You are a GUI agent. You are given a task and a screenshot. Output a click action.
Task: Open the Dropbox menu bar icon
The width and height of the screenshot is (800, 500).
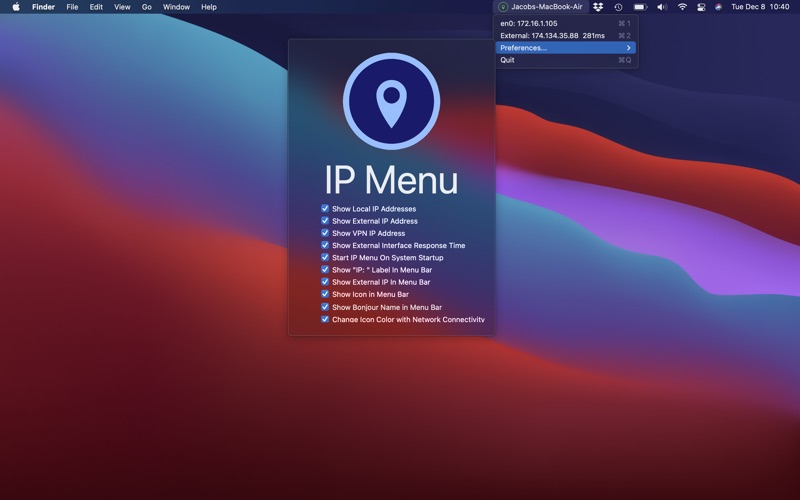598,7
